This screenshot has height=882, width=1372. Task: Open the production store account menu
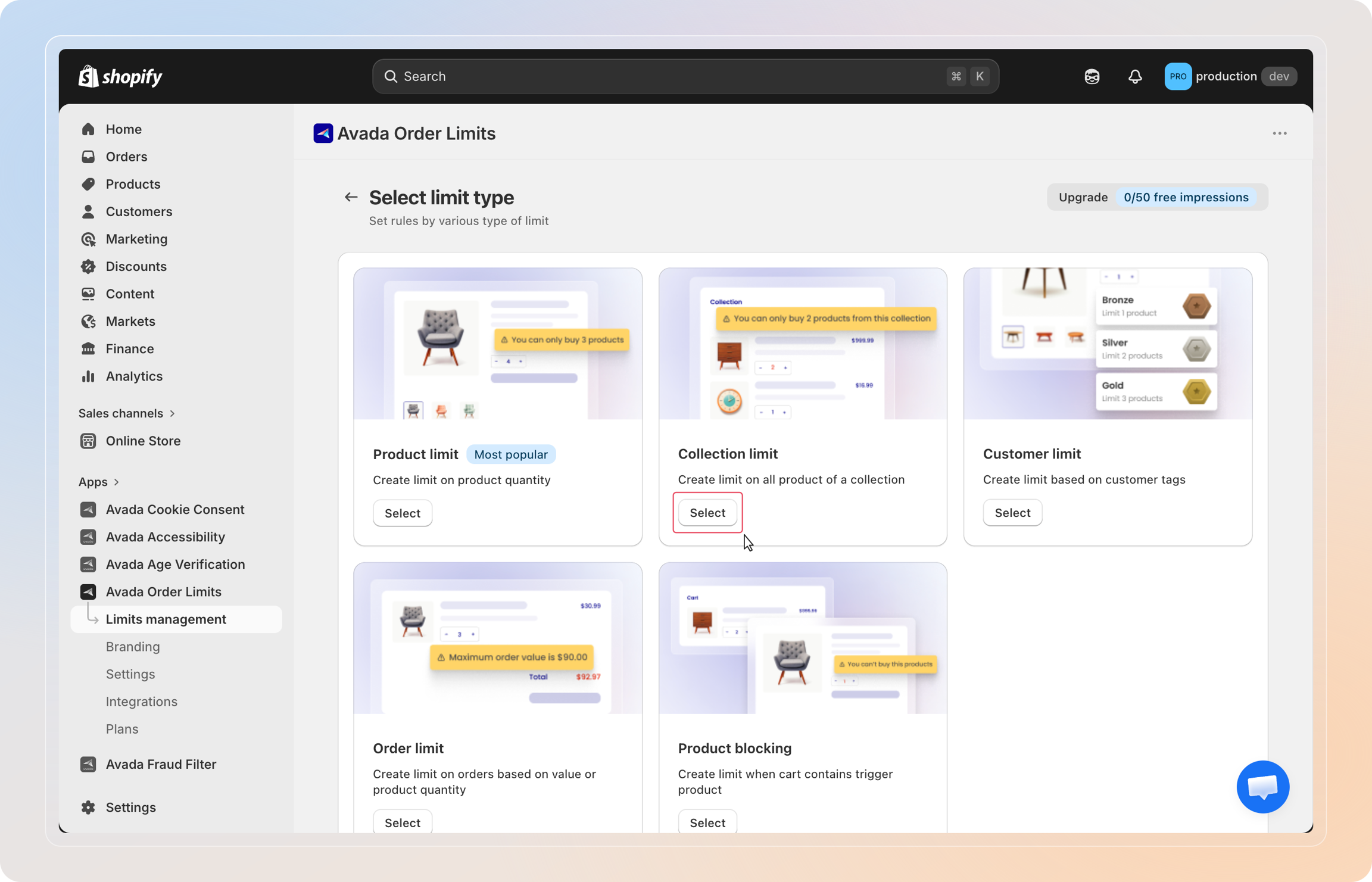tap(1231, 76)
